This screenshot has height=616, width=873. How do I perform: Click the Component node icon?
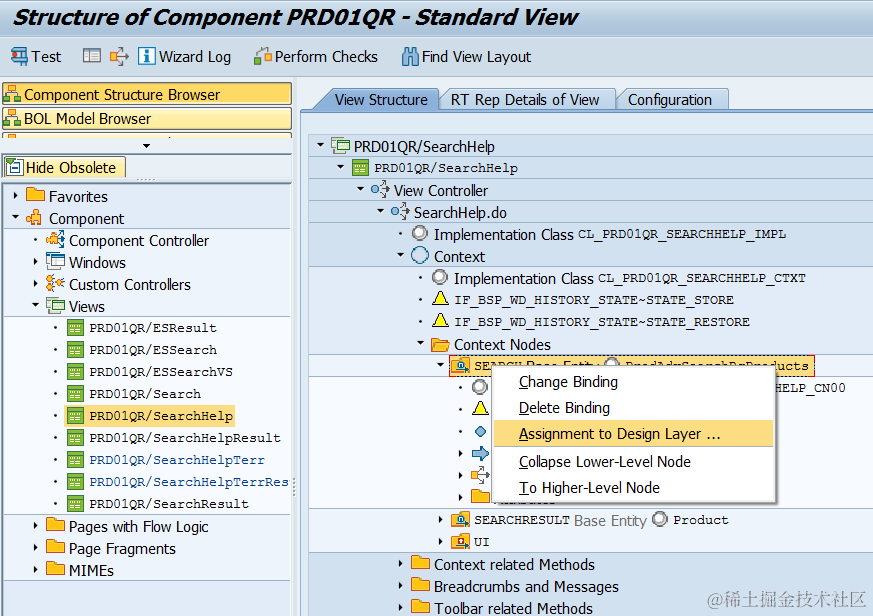tap(35, 218)
